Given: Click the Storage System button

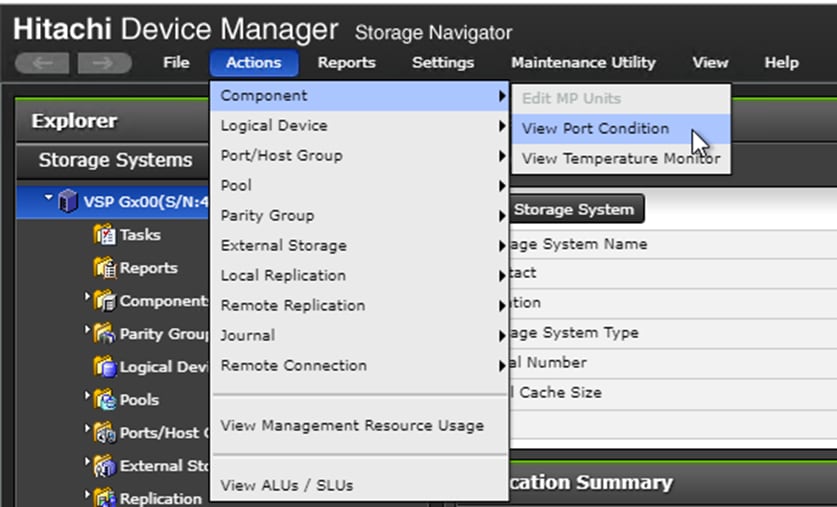Looking at the screenshot, I should coord(575,209).
